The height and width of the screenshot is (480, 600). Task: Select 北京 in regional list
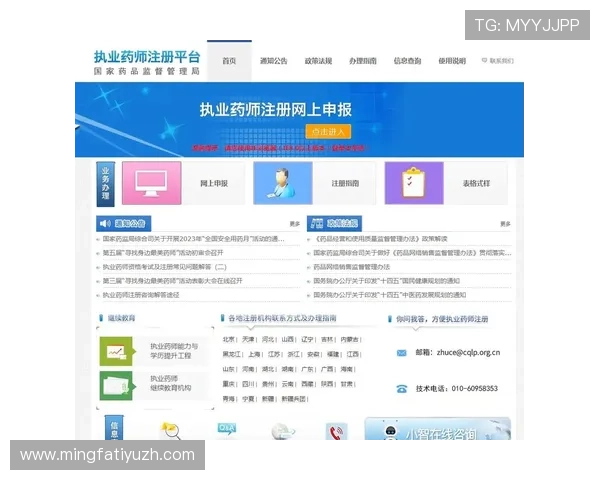pos(228,340)
